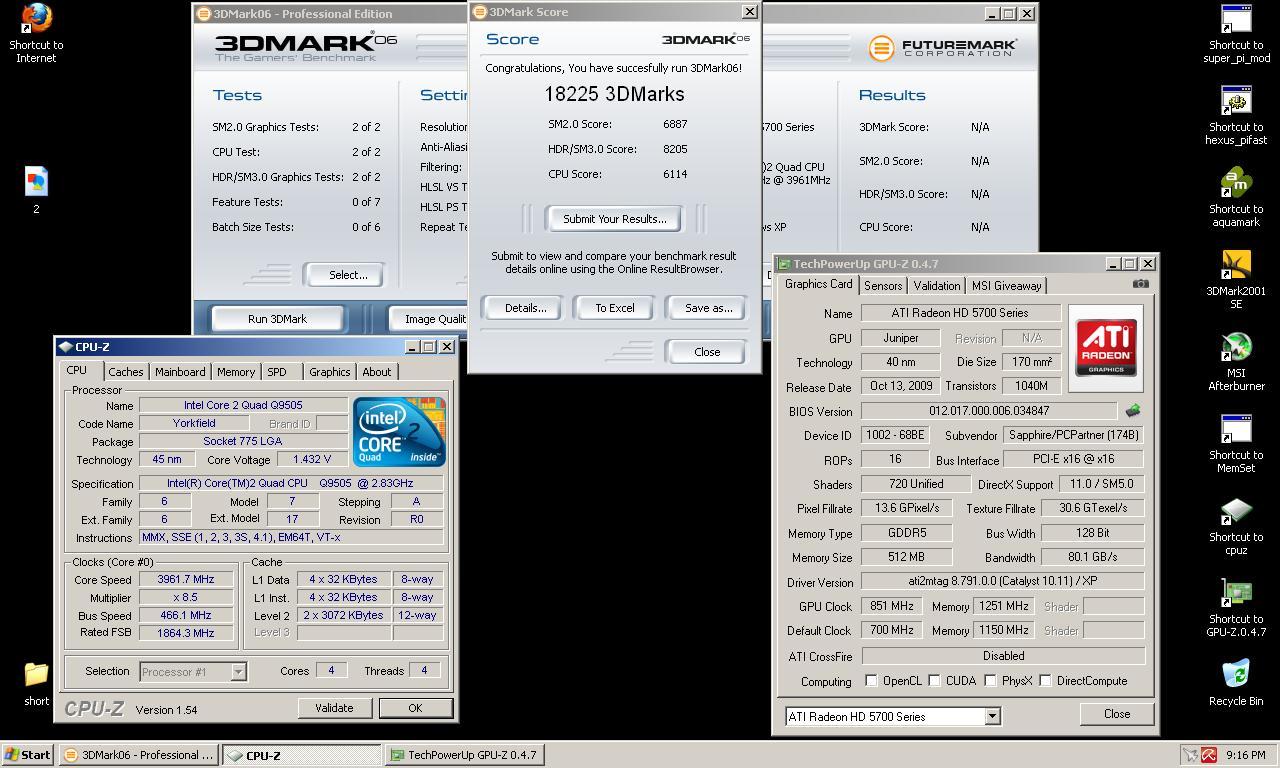Click Submit Your Results button
This screenshot has width=1280, height=768.
[x=615, y=219]
